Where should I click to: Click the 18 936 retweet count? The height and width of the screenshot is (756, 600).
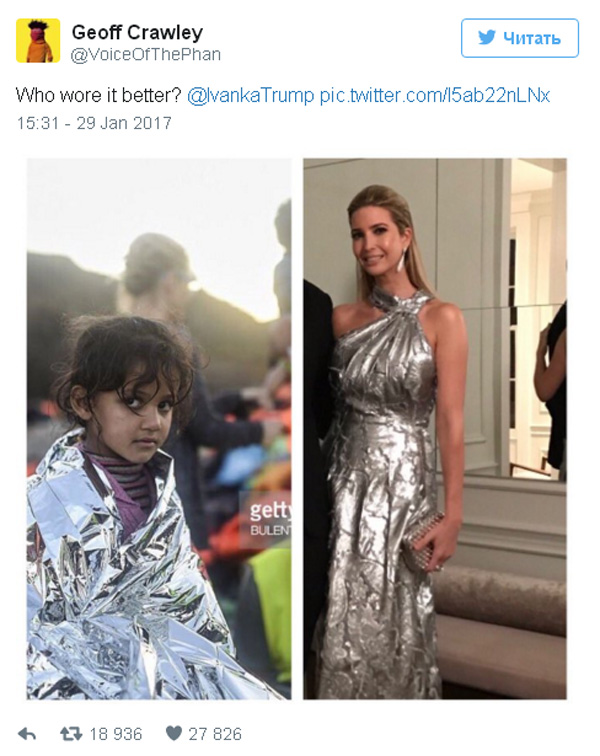116,734
